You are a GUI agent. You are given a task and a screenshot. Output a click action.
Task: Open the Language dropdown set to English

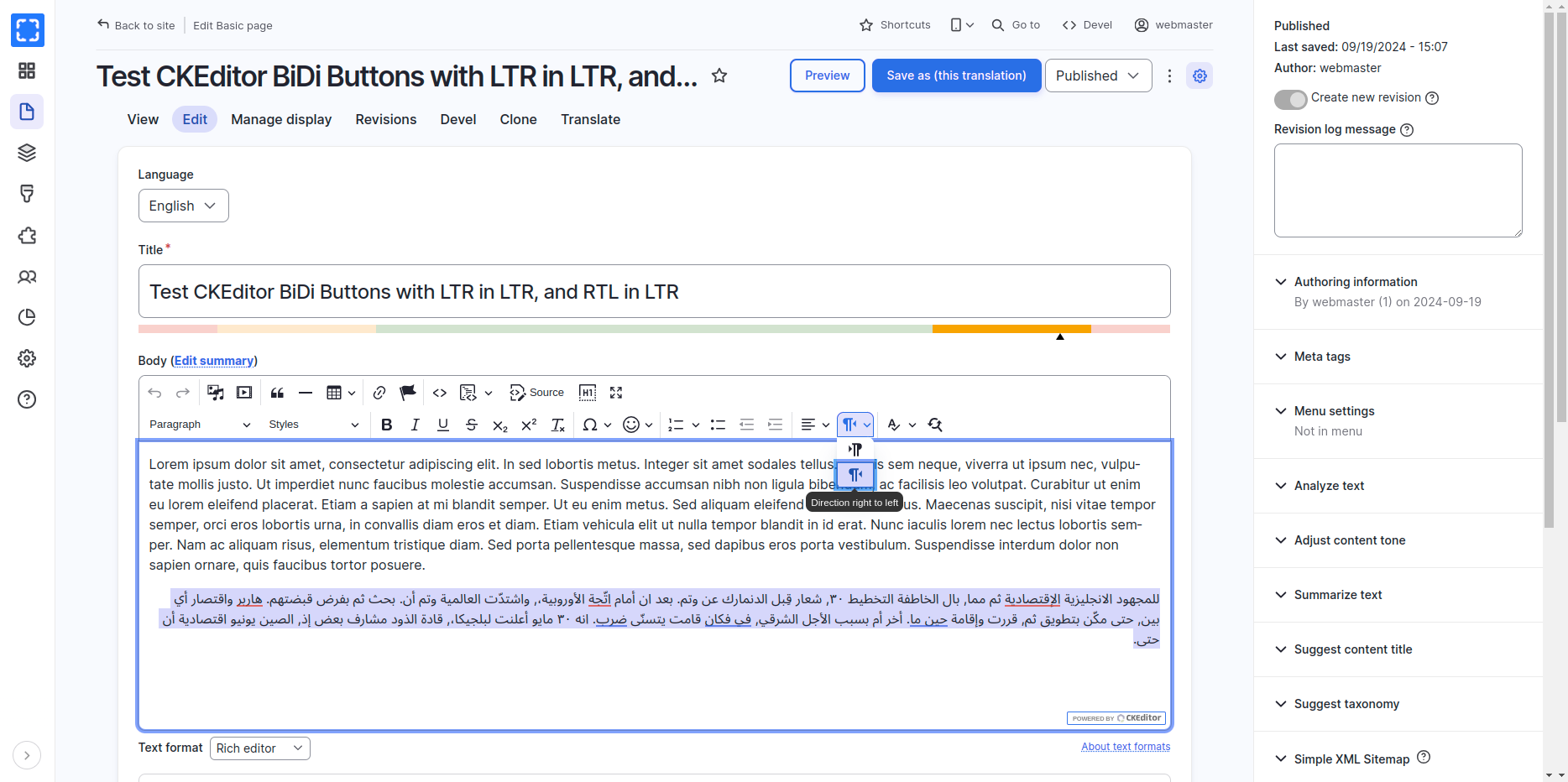point(183,206)
